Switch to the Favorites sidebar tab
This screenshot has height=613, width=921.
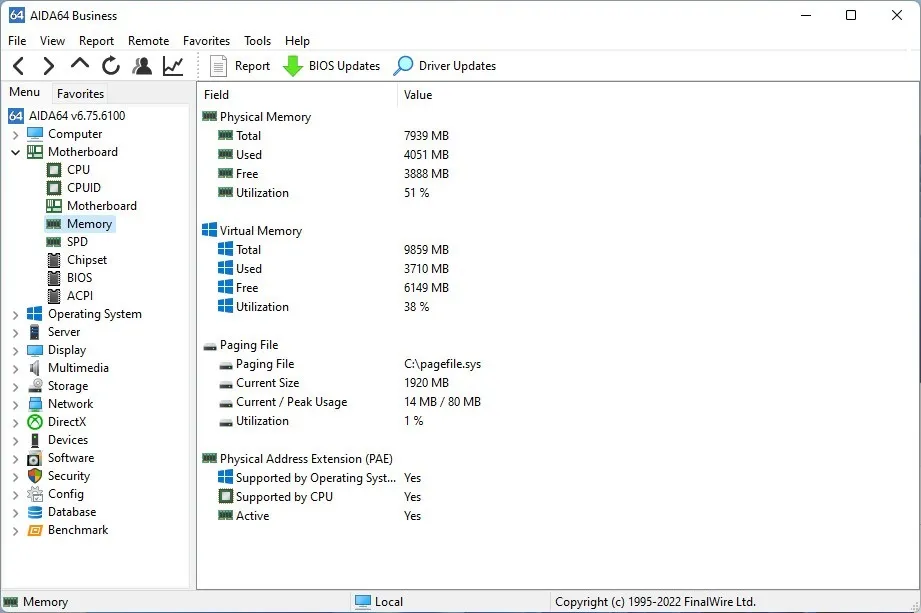(80, 93)
